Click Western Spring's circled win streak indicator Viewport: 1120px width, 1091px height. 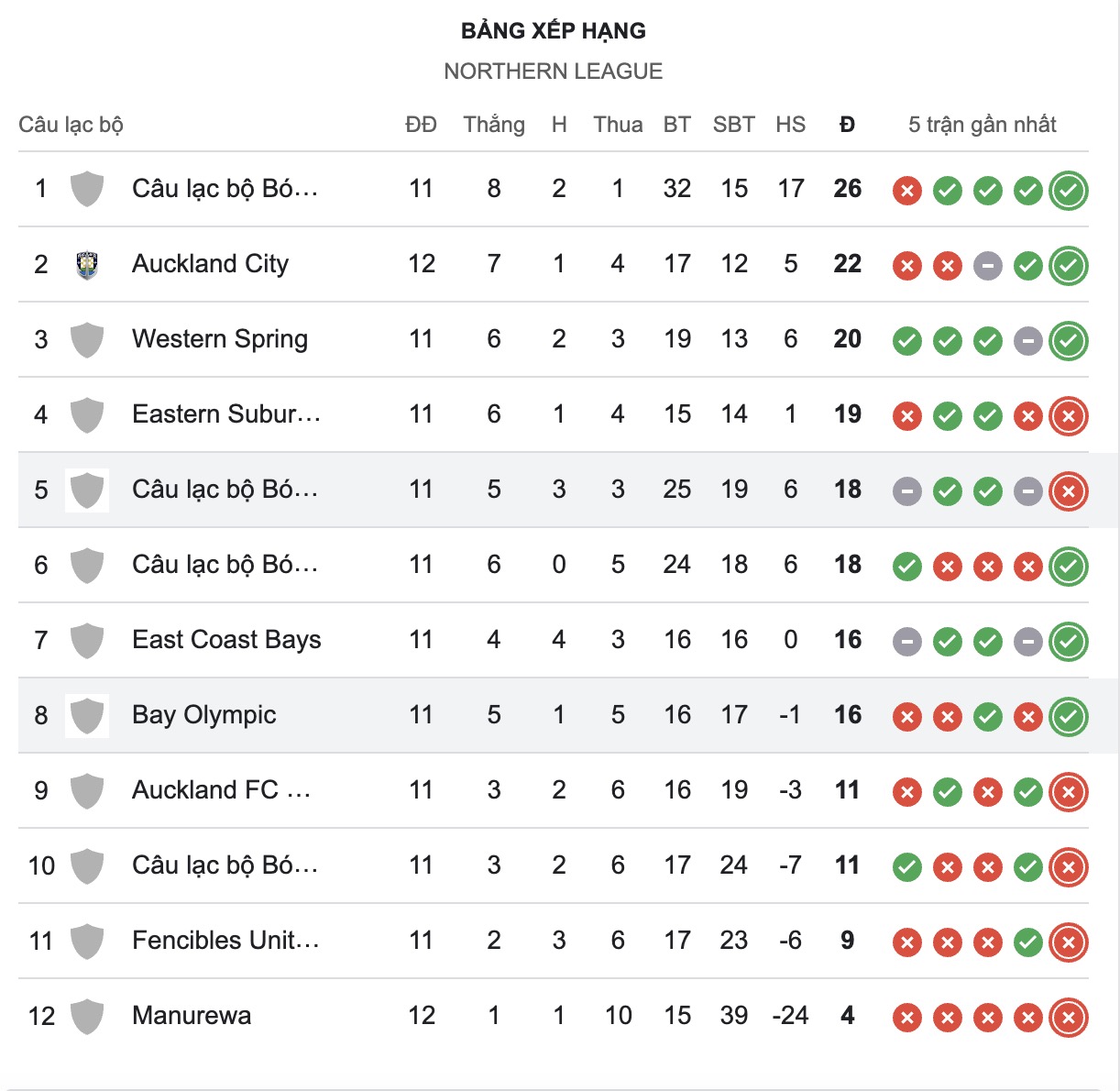[x=1067, y=340]
